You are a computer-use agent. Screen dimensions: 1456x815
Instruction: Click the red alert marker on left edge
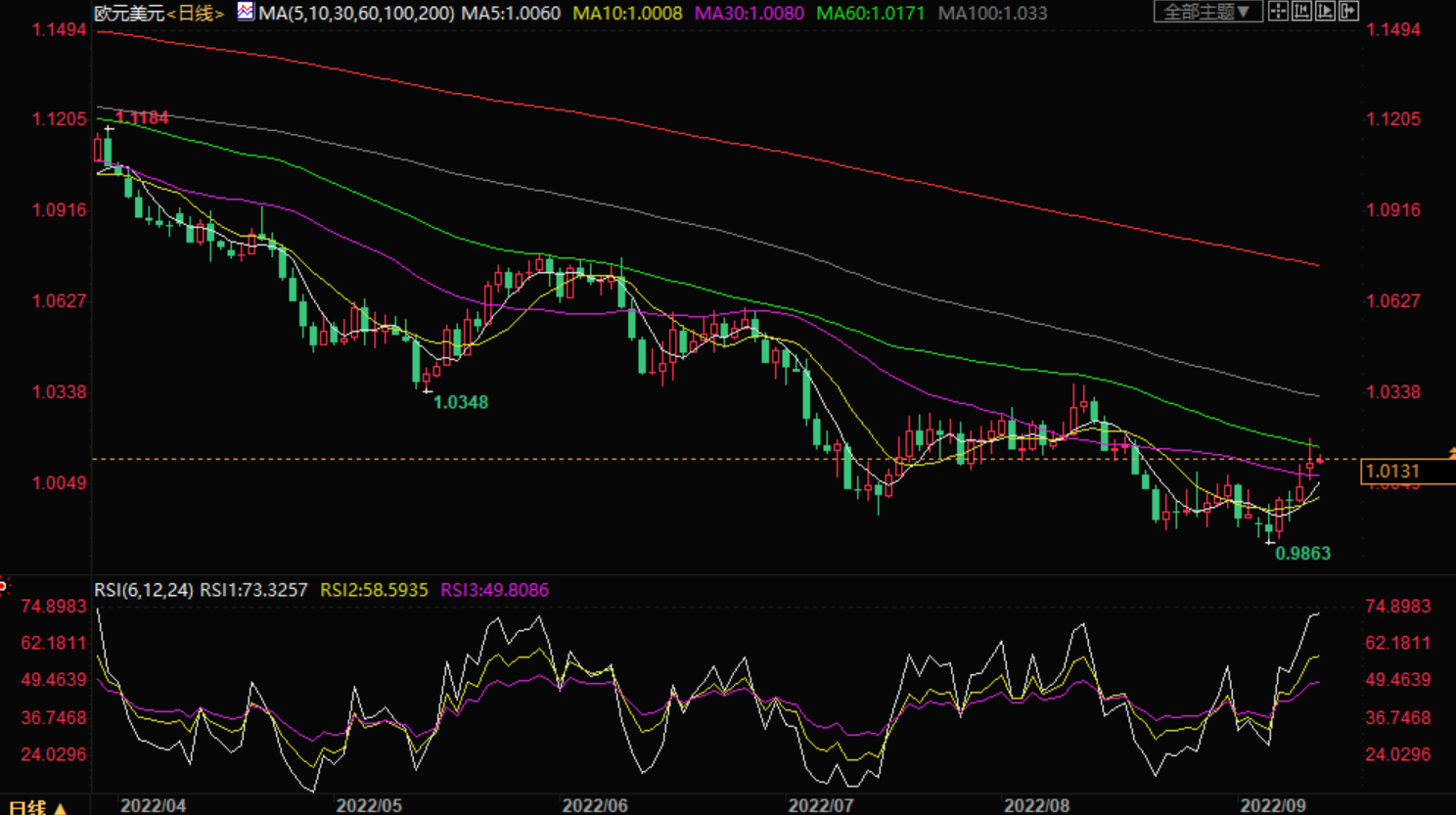coord(3,586)
